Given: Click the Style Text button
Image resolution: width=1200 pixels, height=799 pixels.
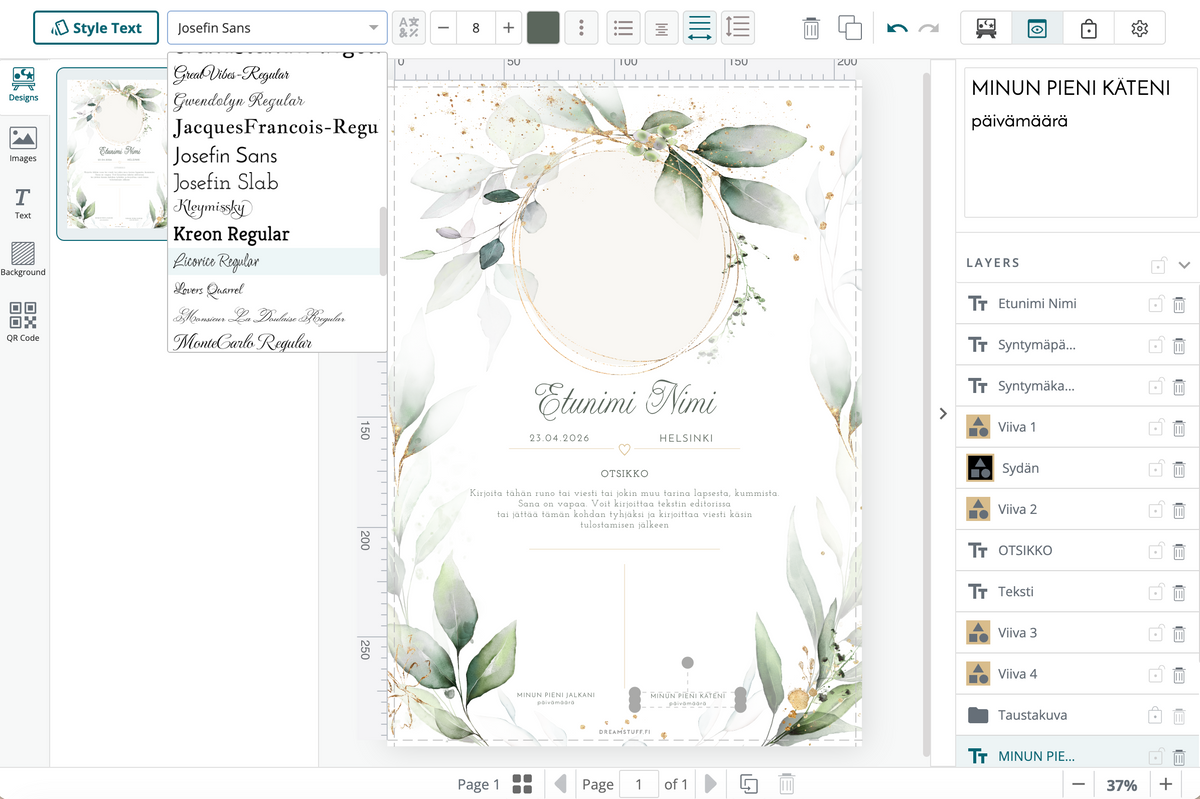Looking at the screenshot, I should click(x=96, y=28).
